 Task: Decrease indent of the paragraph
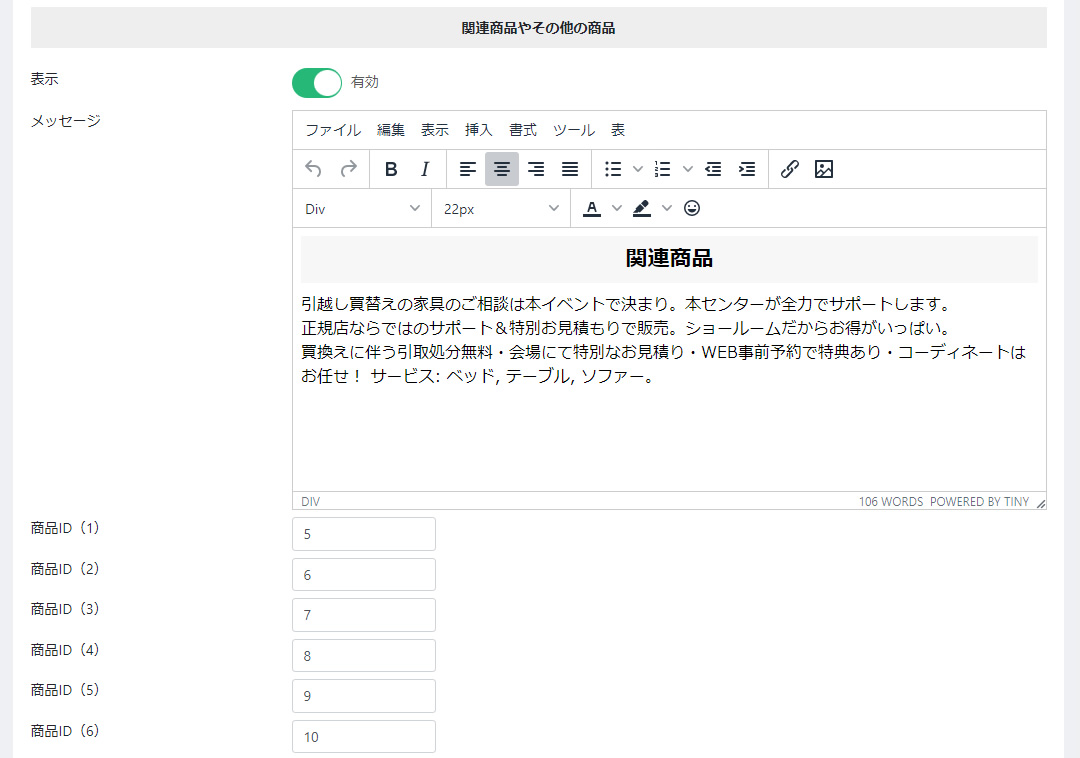pyautogui.click(x=713, y=169)
